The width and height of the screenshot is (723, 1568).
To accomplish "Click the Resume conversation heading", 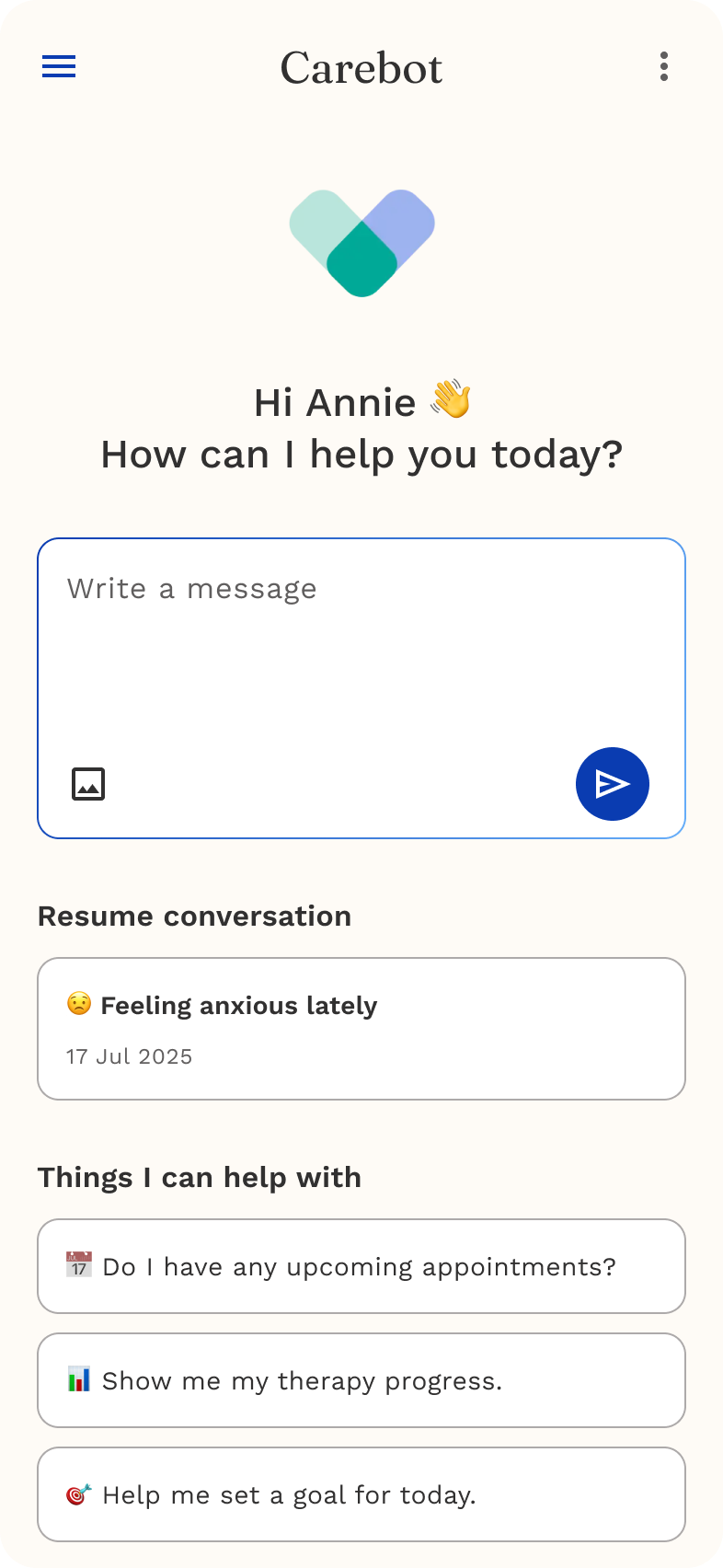I will tap(194, 917).
